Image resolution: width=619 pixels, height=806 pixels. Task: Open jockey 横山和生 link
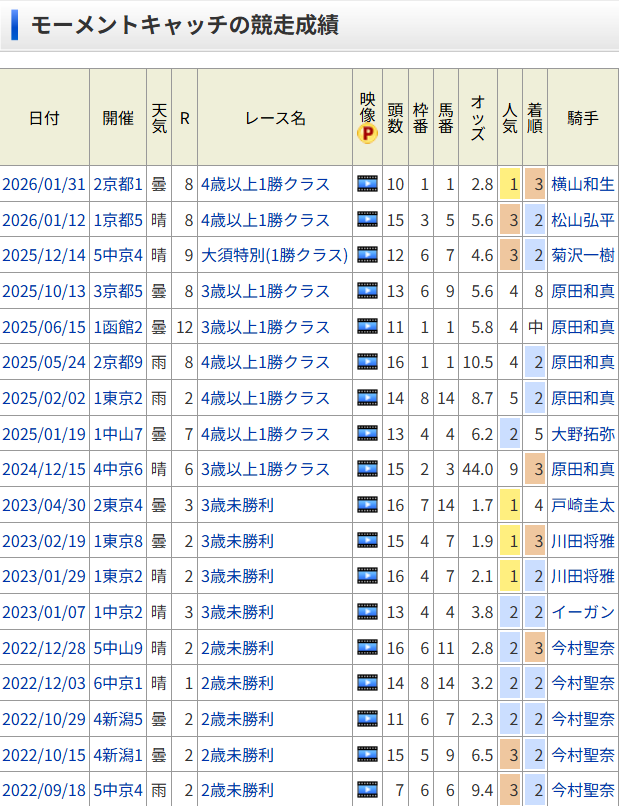point(583,184)
